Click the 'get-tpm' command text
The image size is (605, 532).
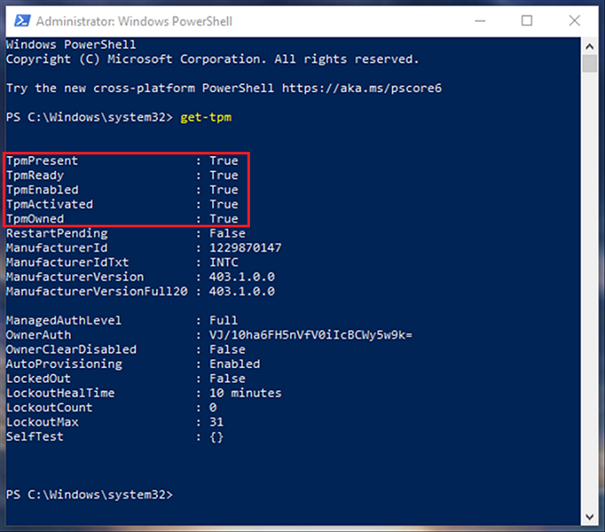pyautogui.click(x=206, y=117)
